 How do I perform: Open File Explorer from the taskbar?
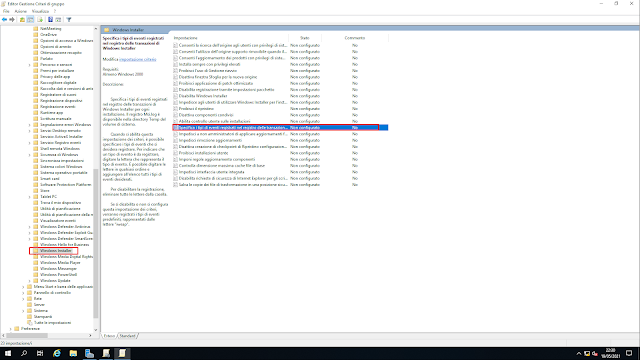(73, 353)
